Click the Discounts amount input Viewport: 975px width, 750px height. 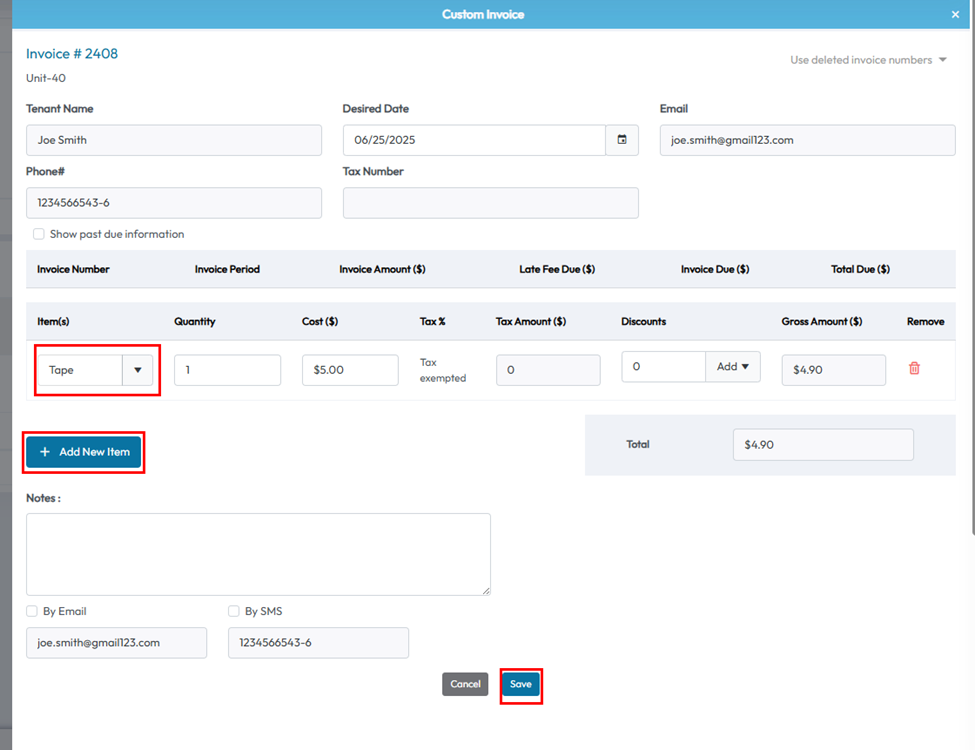(663, 367)
